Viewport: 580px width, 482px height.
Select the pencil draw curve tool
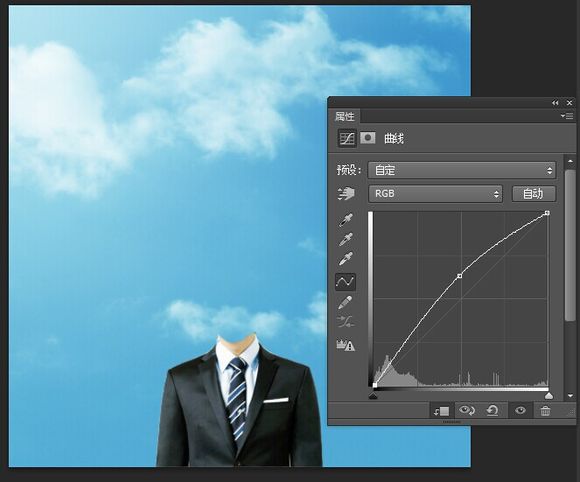pyautogui.click(x=345, y=303)
